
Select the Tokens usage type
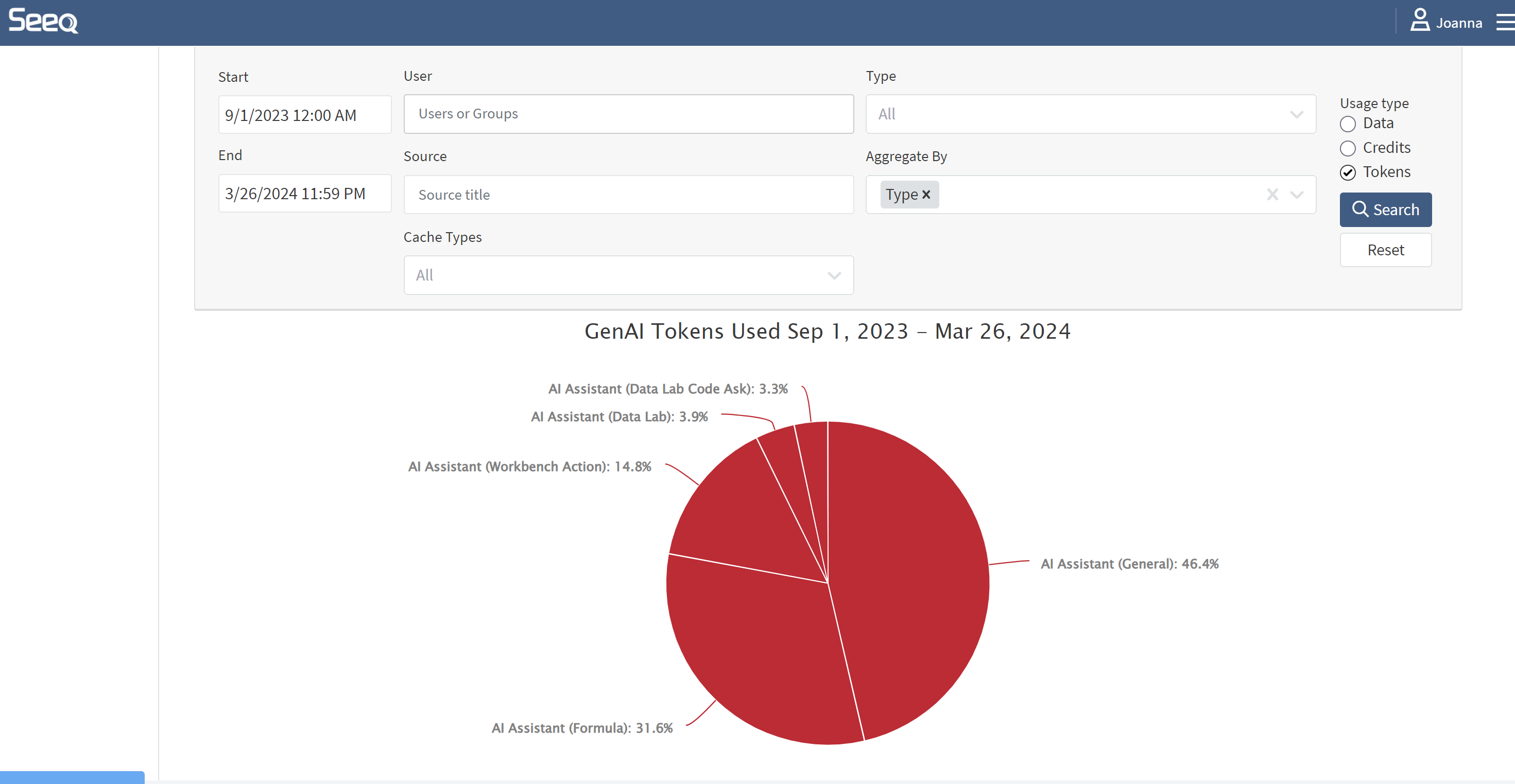pos(1348,173)
